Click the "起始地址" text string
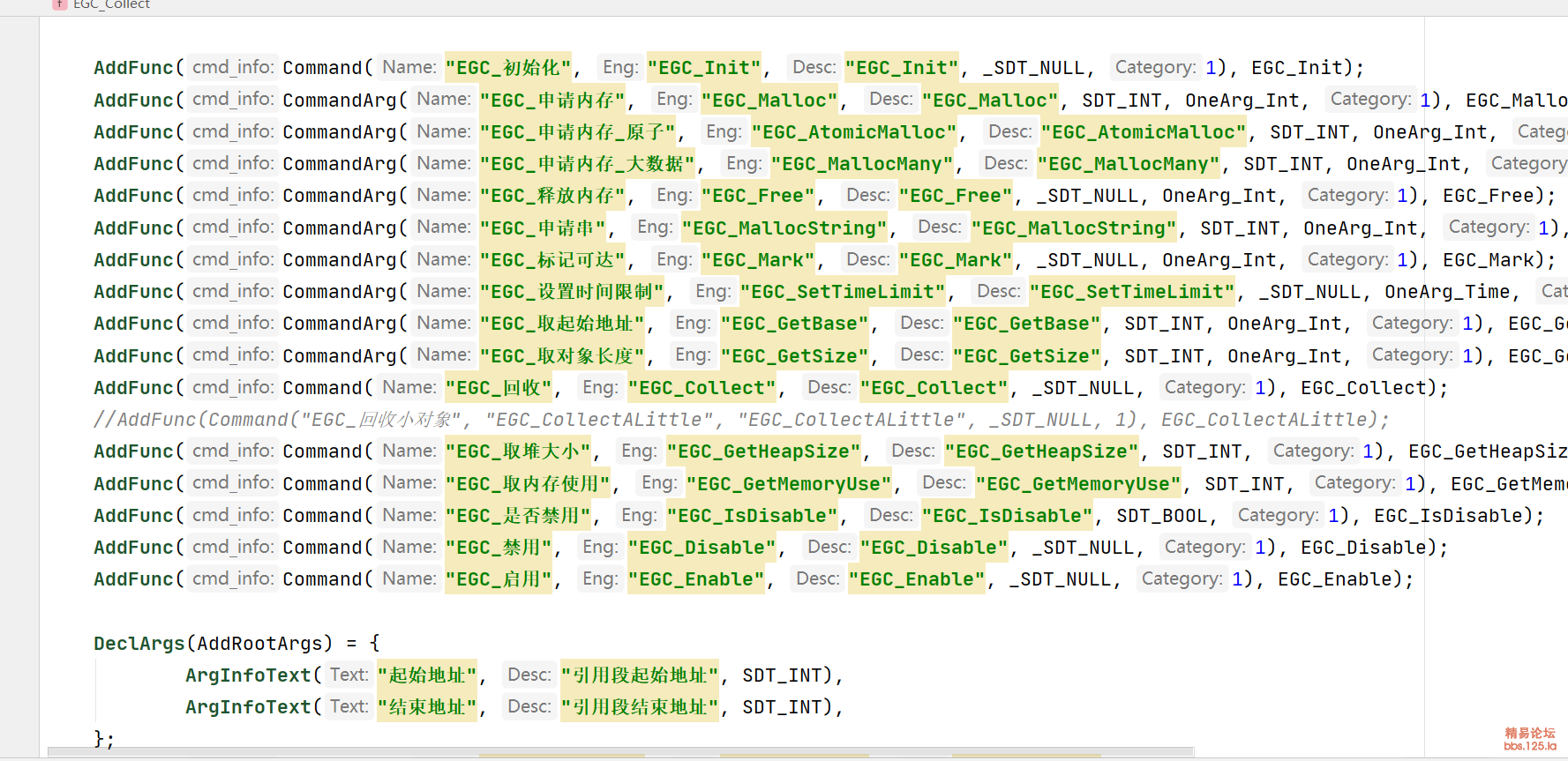 427,675
